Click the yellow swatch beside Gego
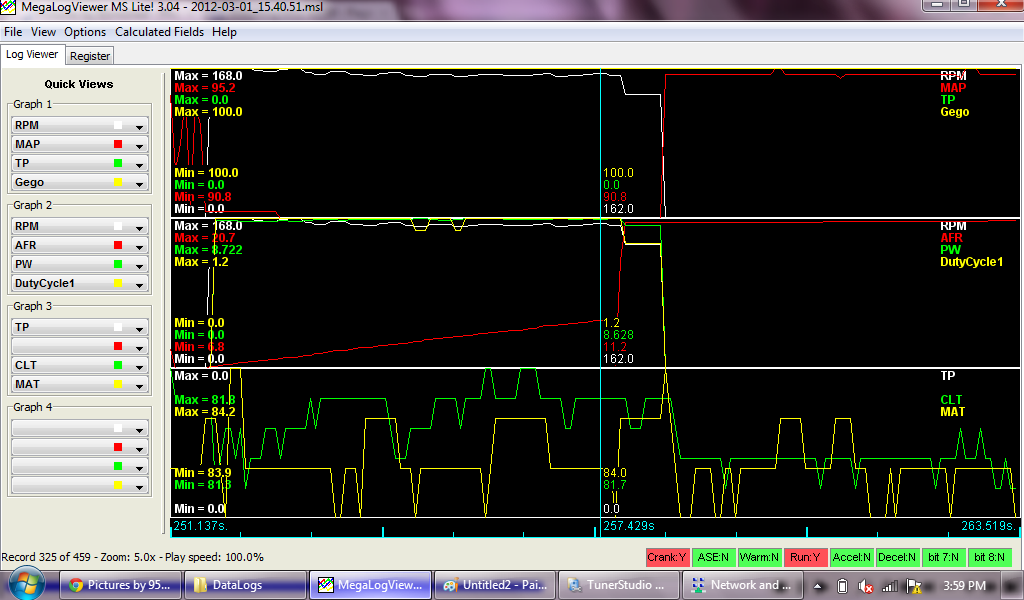Viewport: 1024px width, 600px height. 118,182
